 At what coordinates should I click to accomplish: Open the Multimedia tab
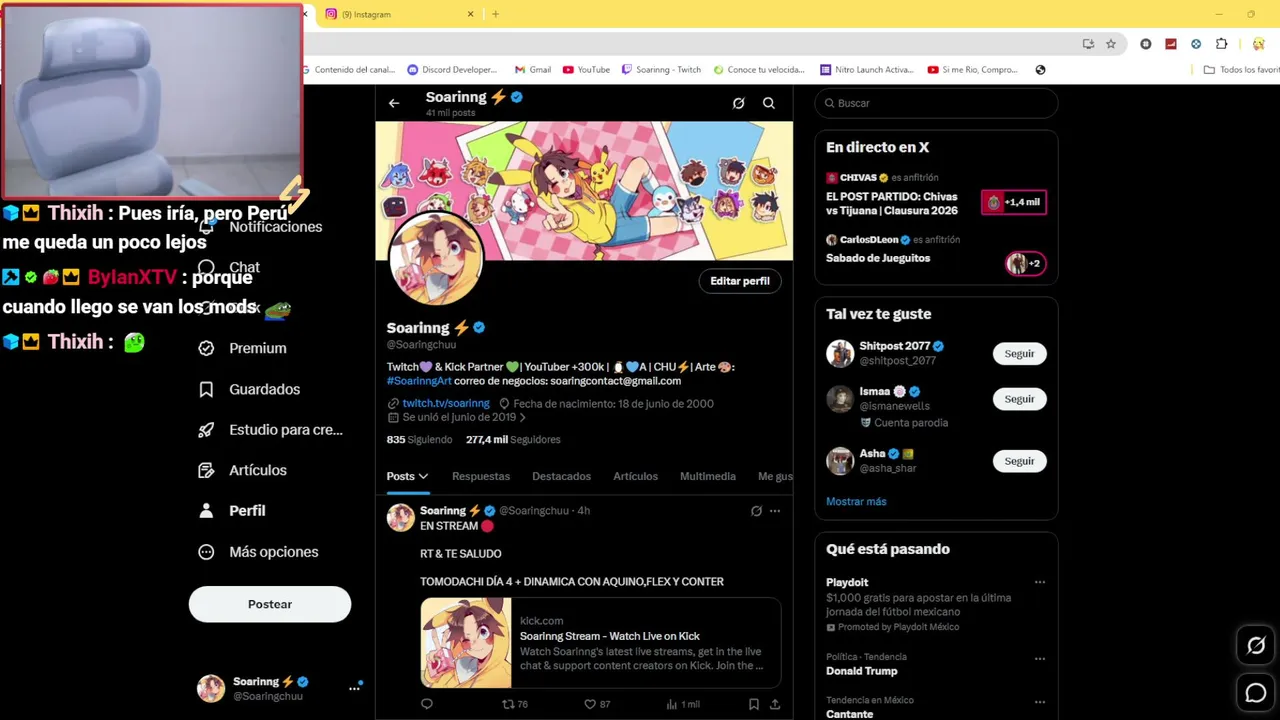pos(708,477)
